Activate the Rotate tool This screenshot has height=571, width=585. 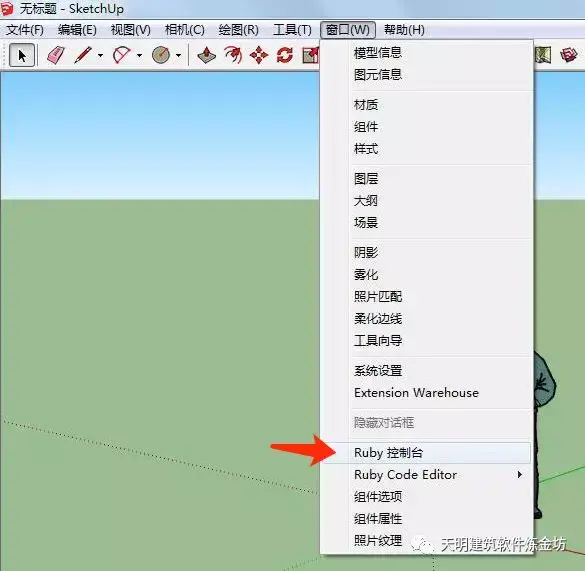(x=285, y=55)
